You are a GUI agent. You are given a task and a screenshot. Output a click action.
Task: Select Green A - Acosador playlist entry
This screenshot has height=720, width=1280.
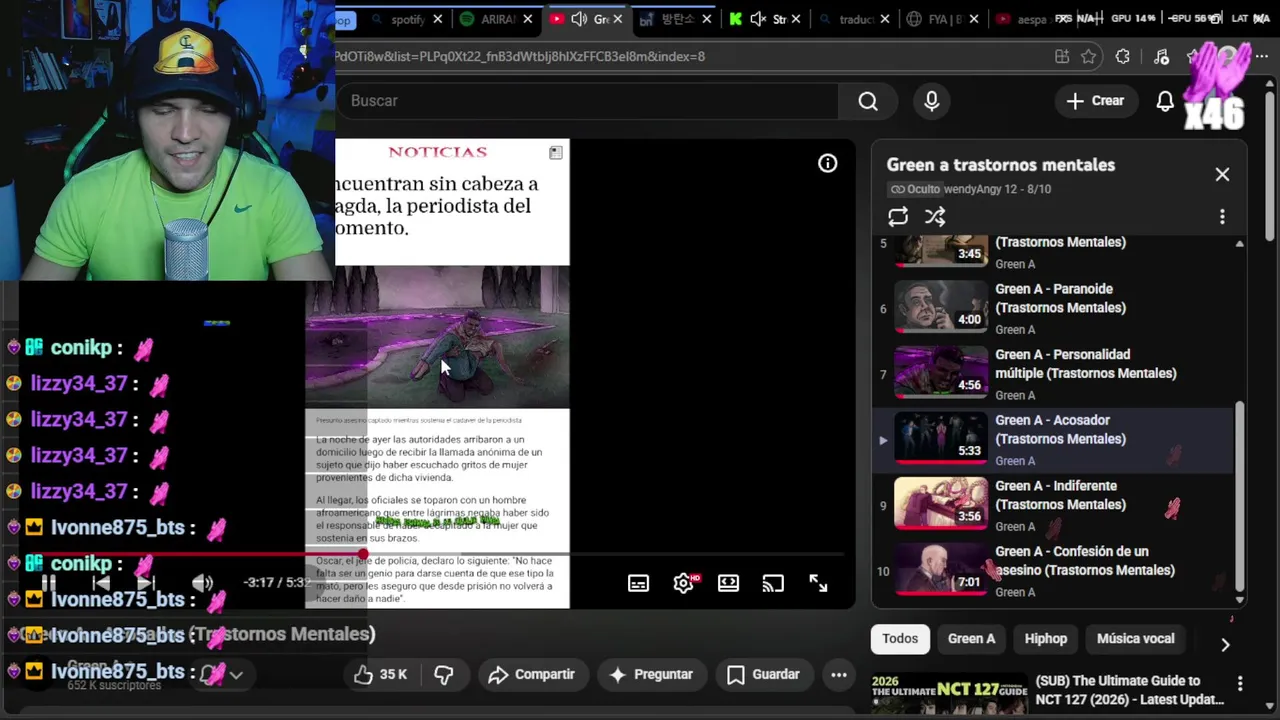click(1054, 439)
